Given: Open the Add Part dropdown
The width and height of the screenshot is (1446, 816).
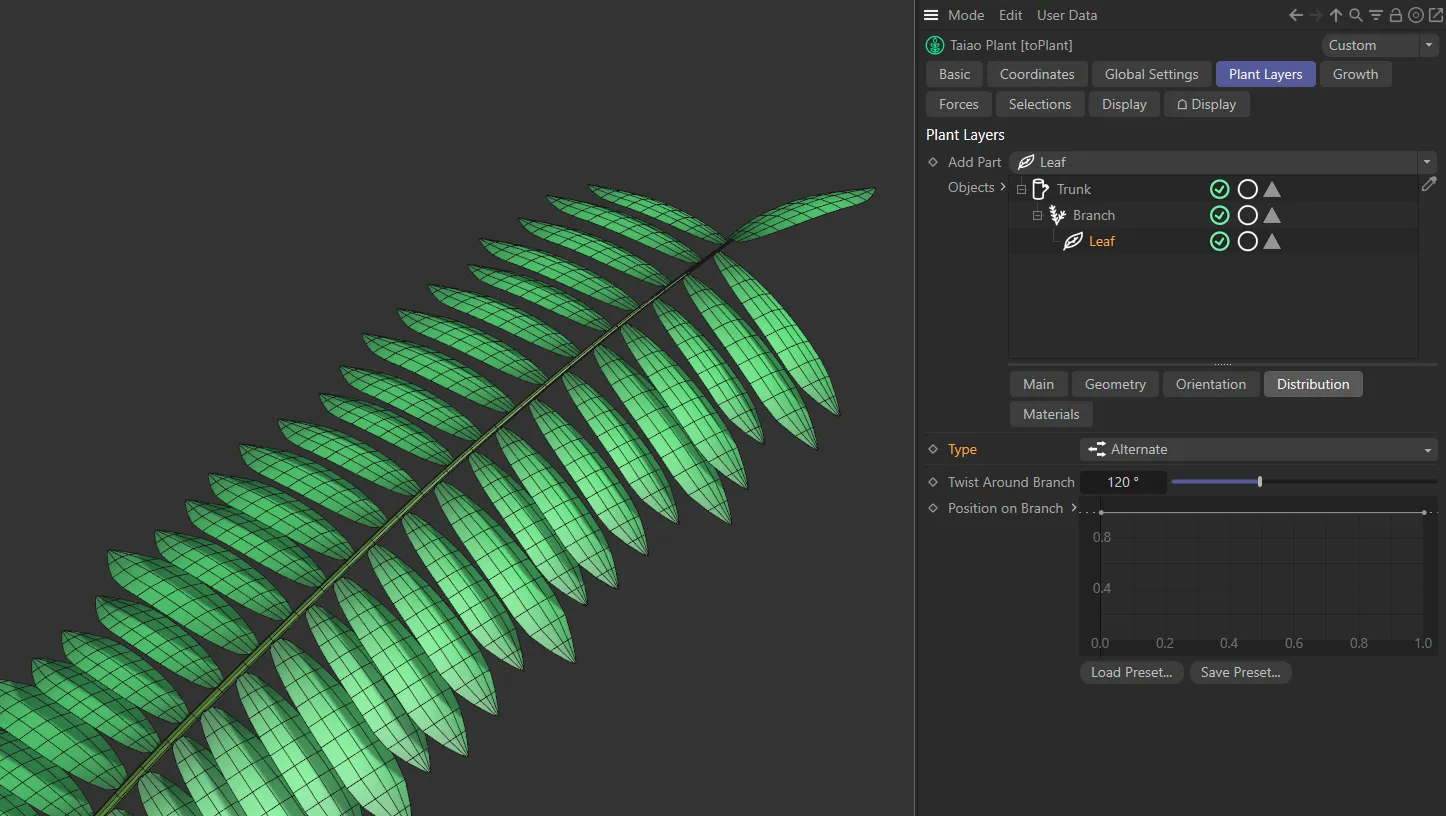Looking at the screenshot, I should pos(1427,162).
